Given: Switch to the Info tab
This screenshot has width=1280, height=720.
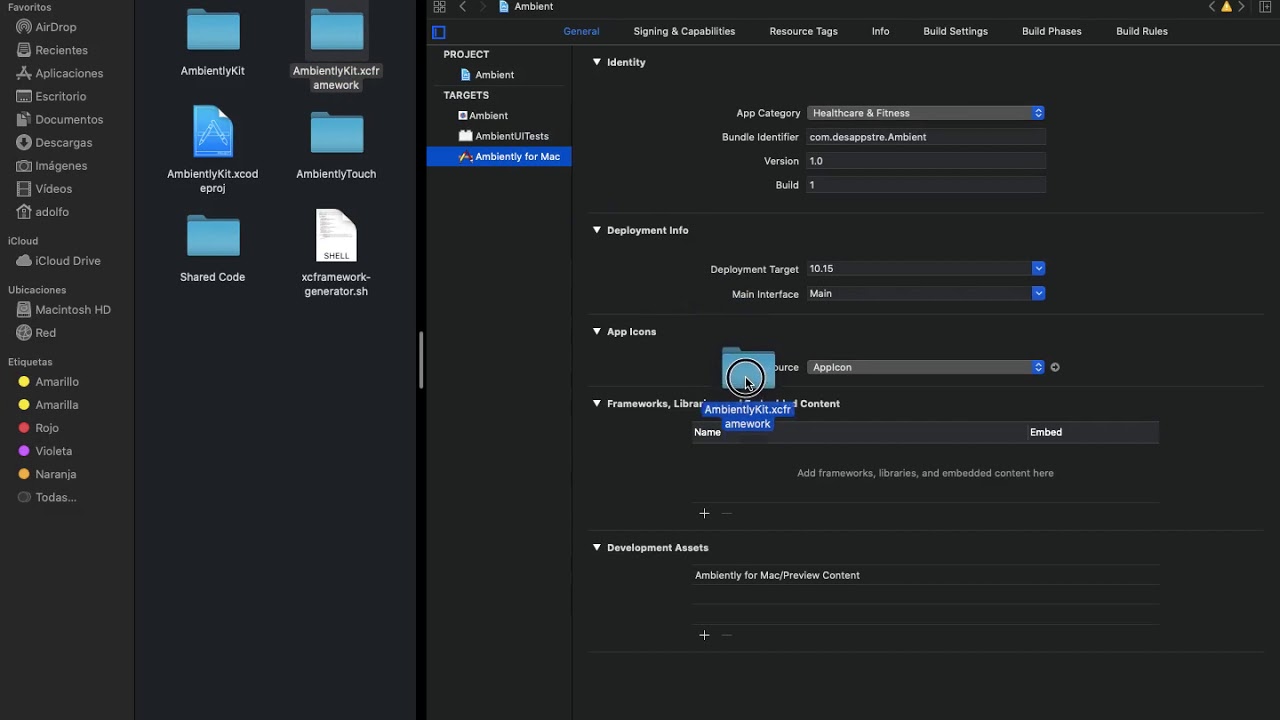Looking at the screenshot, I should pos(880,32).
